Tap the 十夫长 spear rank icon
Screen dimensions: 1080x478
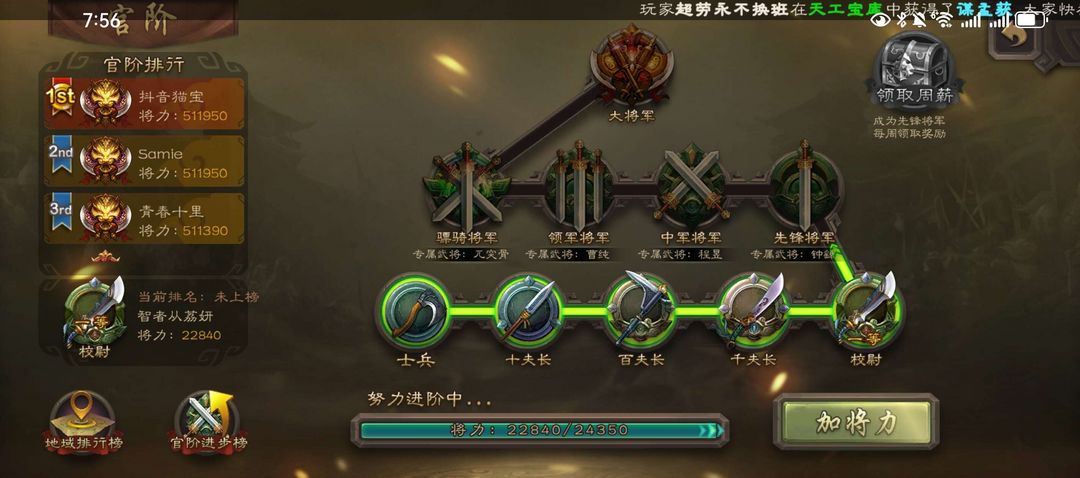click(528, 311)
